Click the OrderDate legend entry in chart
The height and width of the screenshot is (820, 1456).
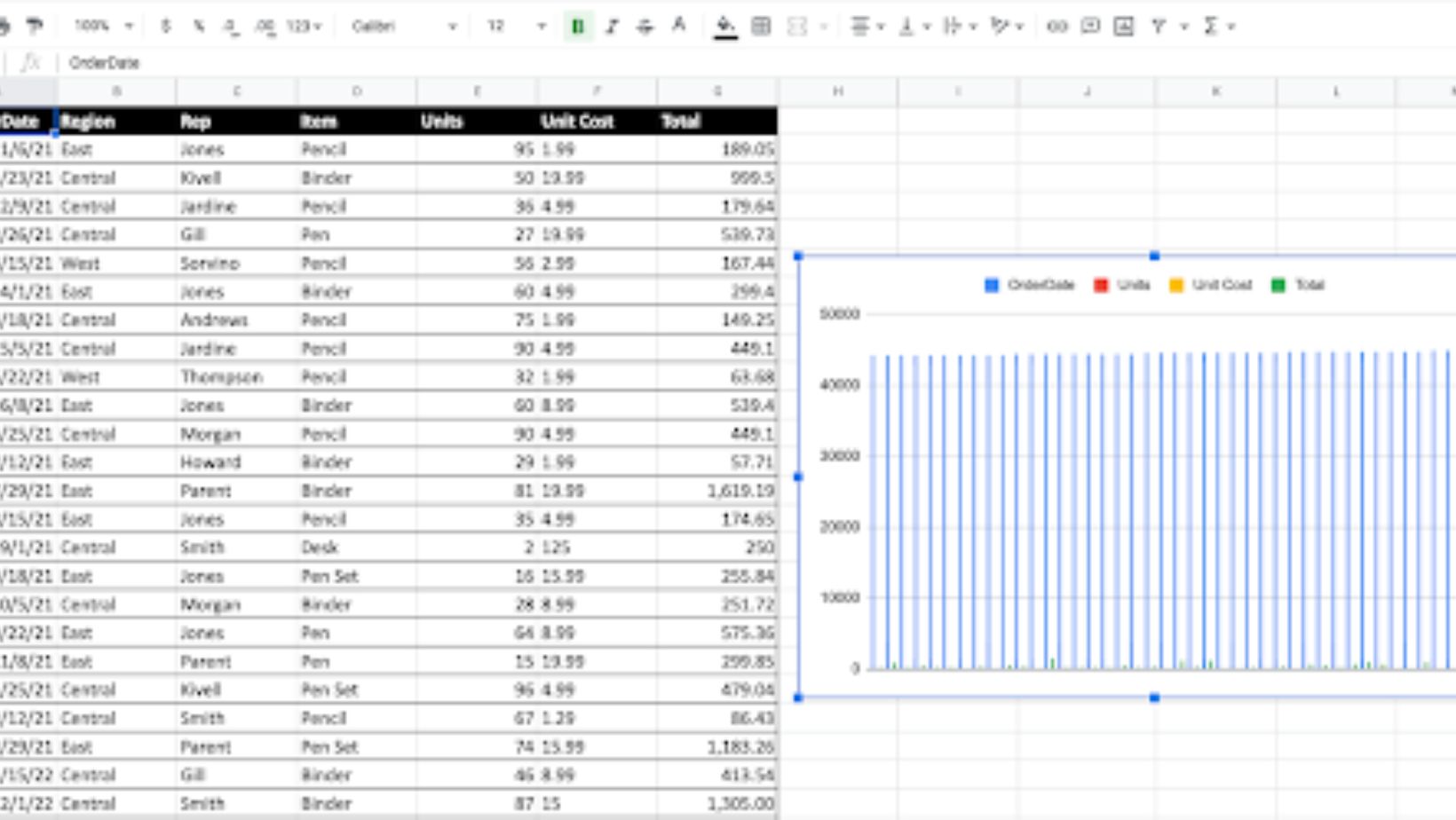1030,285
